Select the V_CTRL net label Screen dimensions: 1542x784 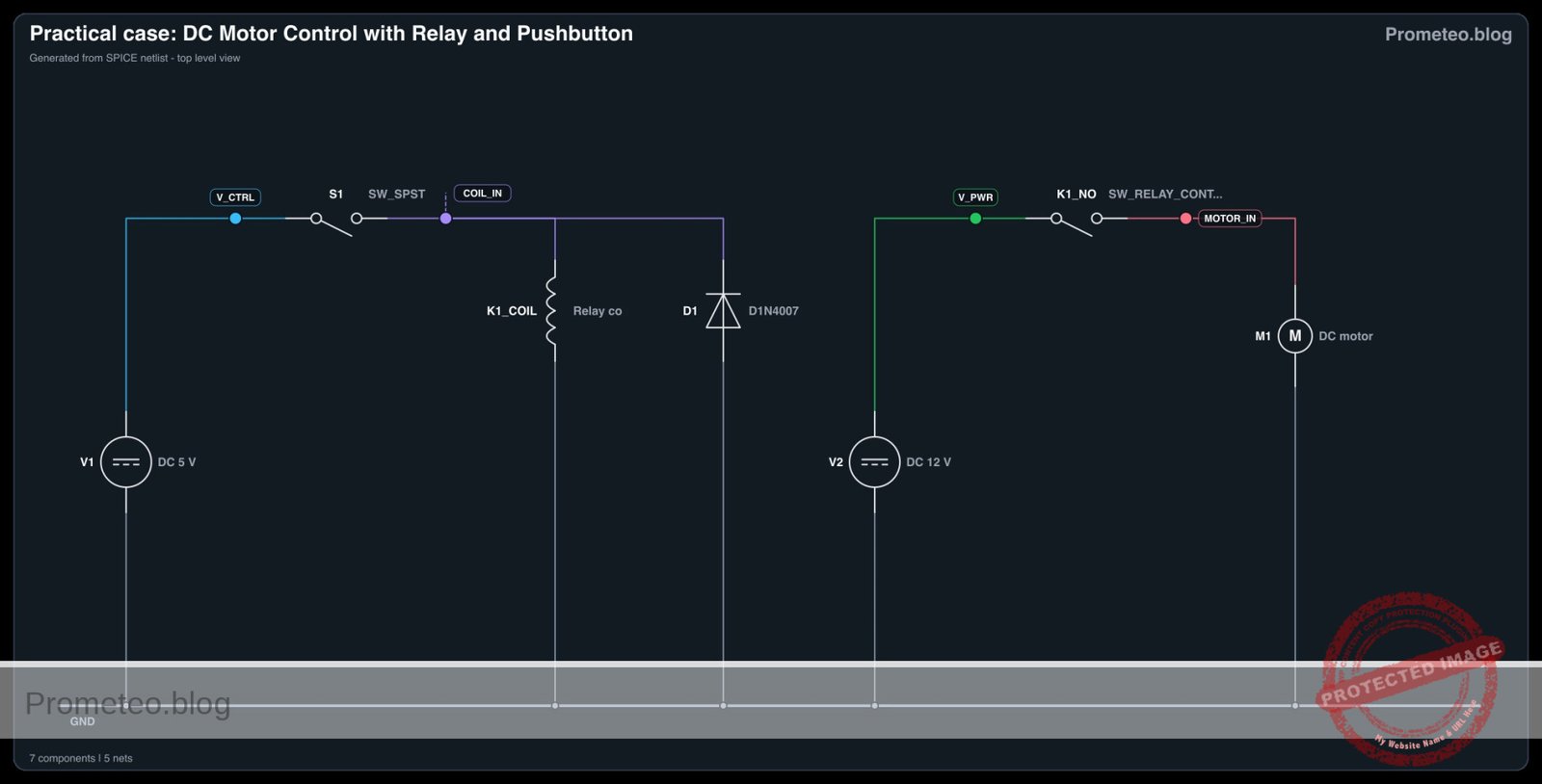click(x=235, y=197)
